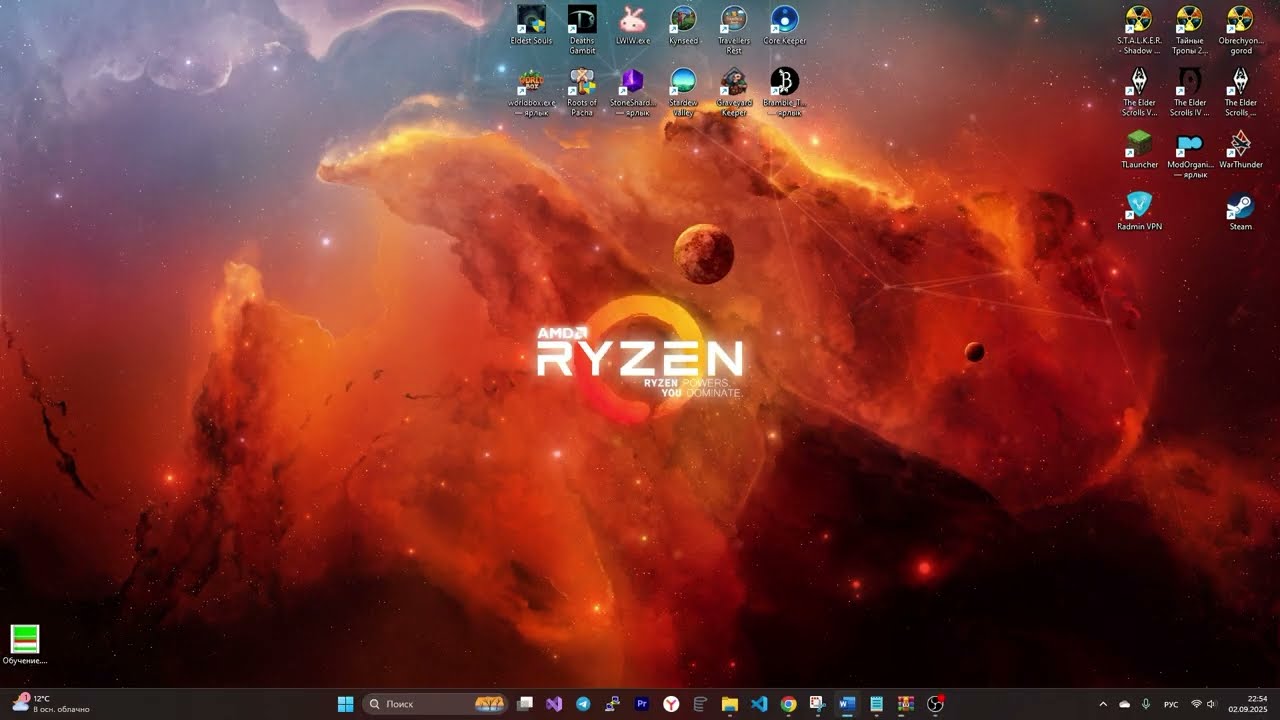Switch to OBS Studio on the taskbar
The image size is (1280, 720).
[935, 704]
